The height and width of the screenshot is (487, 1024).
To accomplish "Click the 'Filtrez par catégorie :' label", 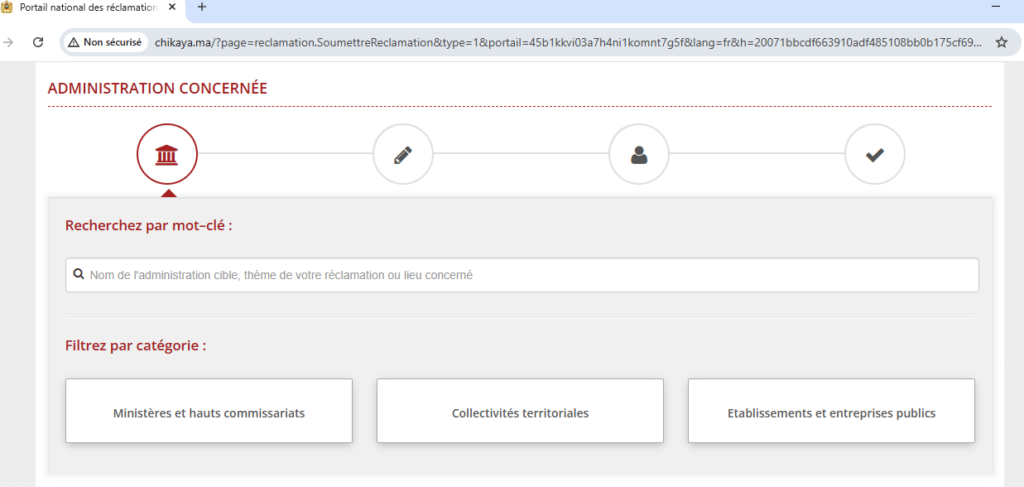I will coord(136,345).
